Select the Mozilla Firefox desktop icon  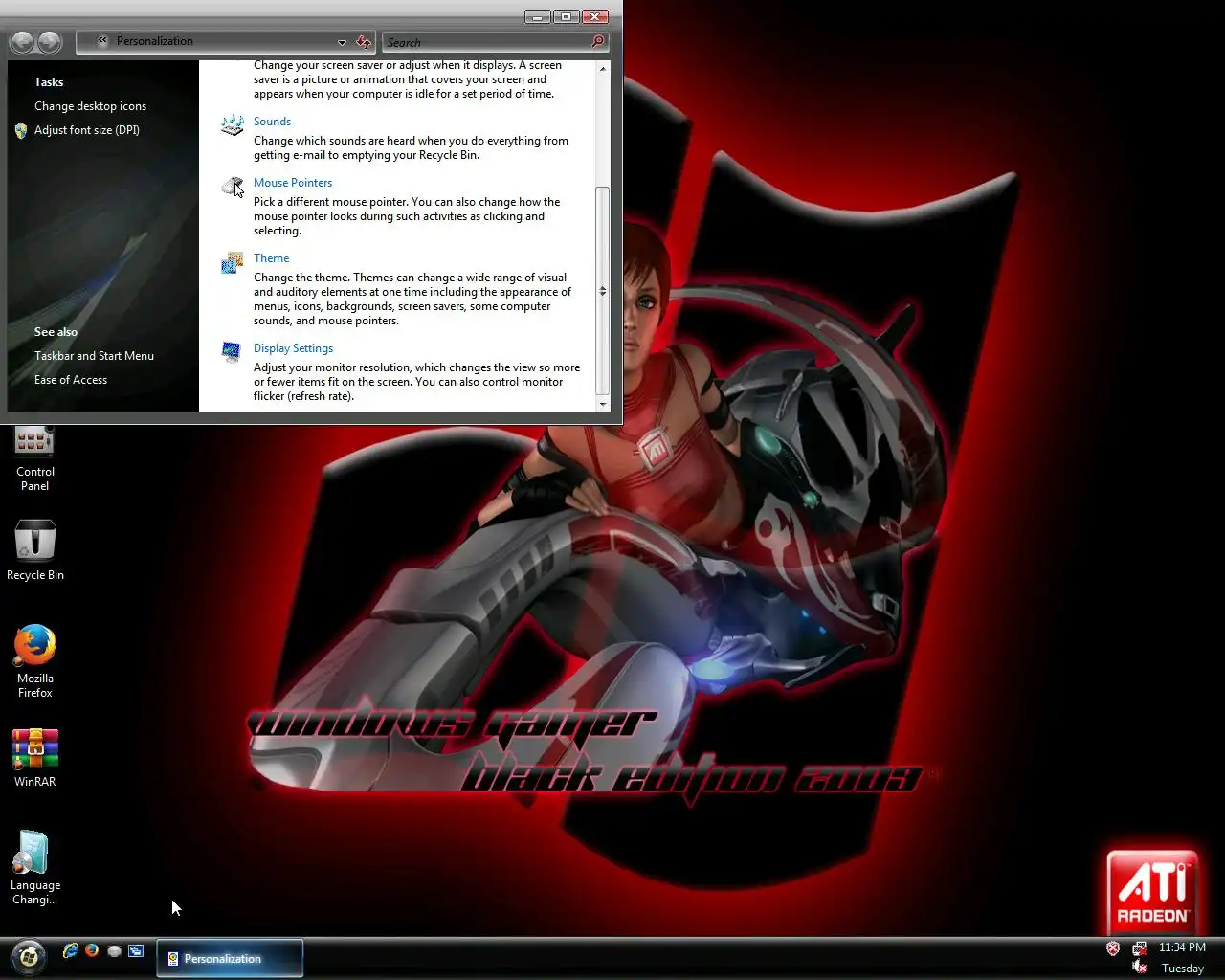click(x=35, y=660)
